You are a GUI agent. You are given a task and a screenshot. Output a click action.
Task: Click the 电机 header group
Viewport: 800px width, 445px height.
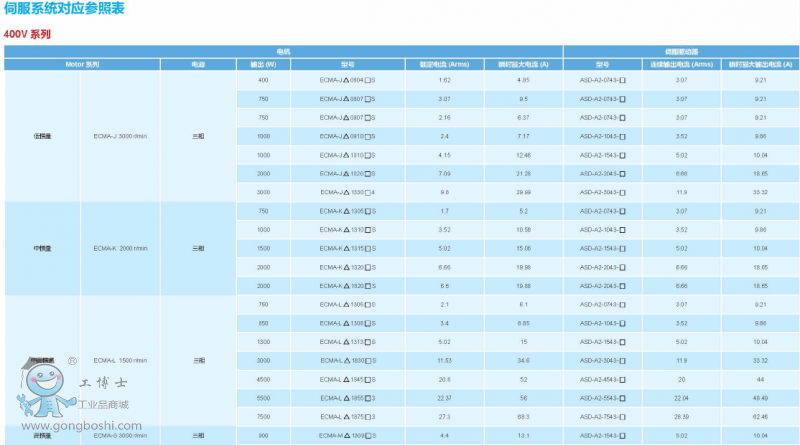pyautogui.click(x=284, y=50)
